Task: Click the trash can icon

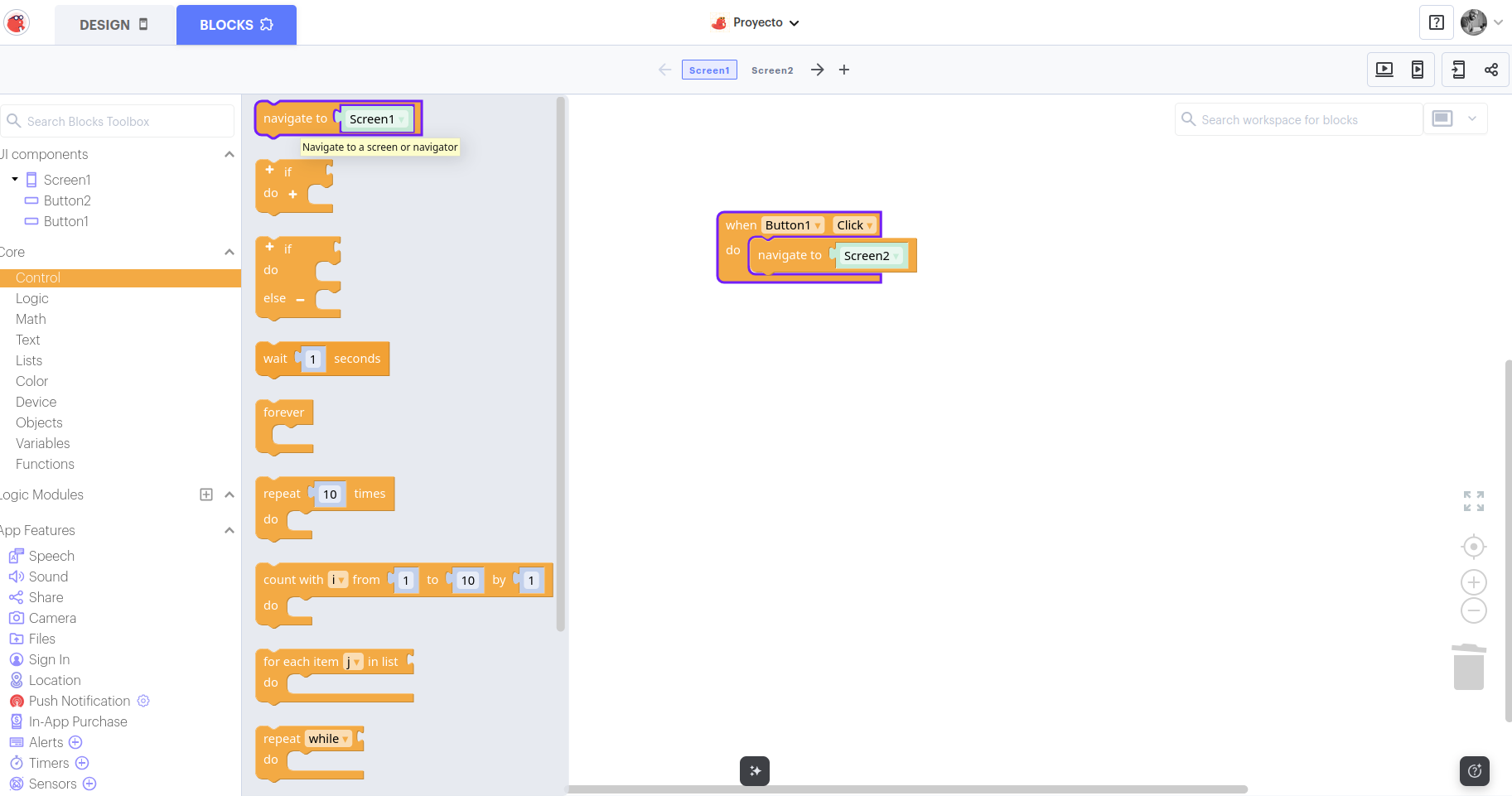Action: click(x=1468, y=667)
